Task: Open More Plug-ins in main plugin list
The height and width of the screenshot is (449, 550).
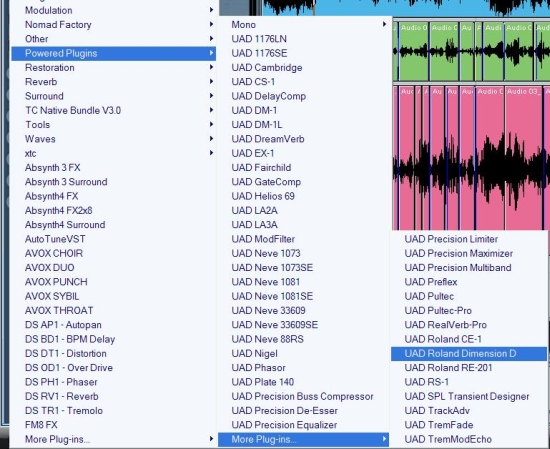Action: tap(113, 440)
